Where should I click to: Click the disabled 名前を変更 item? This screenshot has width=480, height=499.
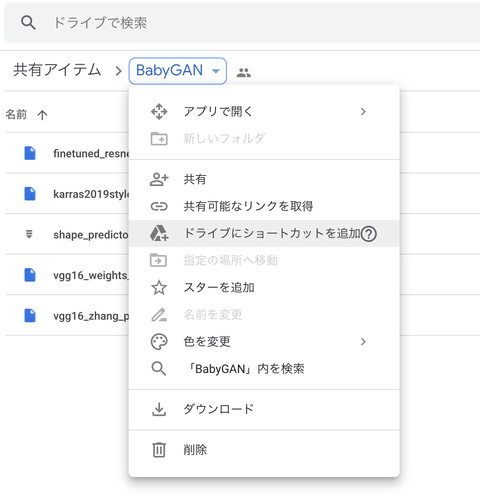264,315
